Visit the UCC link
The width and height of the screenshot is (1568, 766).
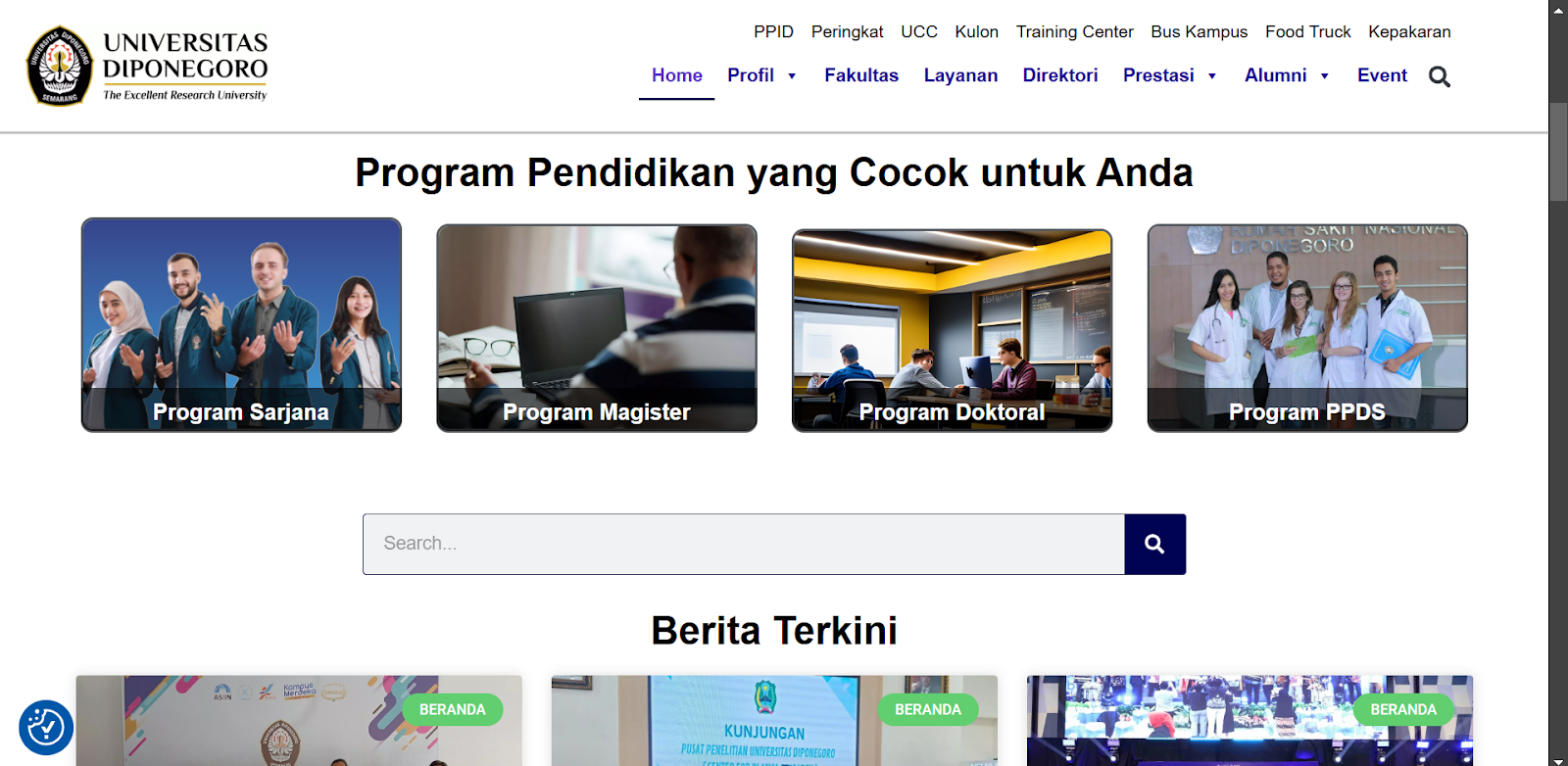919,31
